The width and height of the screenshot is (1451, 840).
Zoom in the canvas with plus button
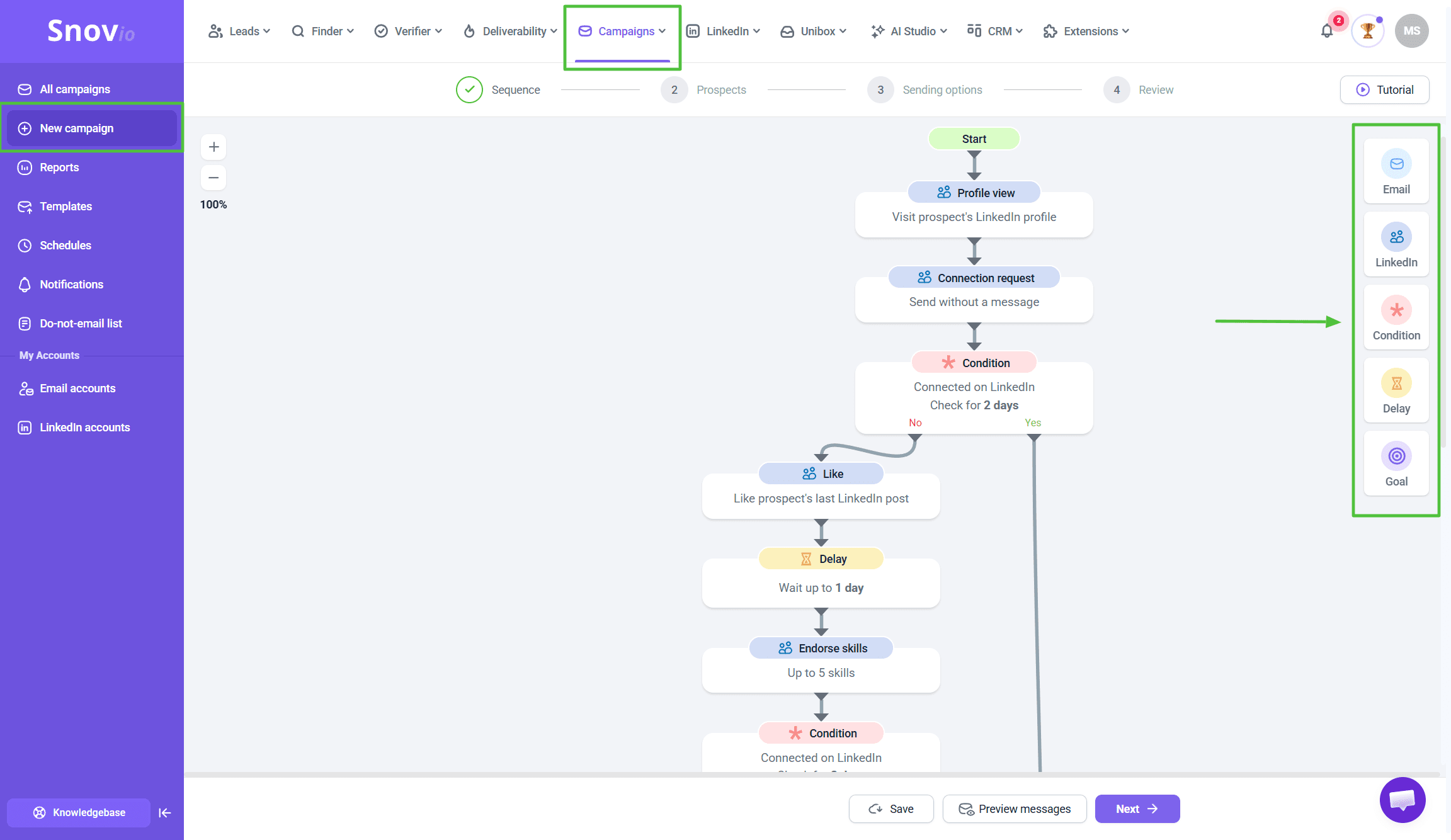pyautogui.click(x=213, y=147)
